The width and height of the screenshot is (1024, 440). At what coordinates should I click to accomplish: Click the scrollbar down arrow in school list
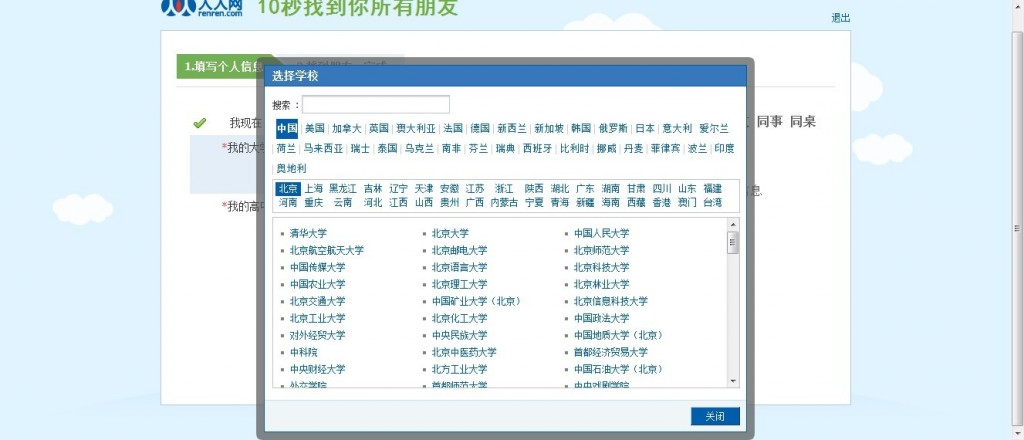(x=733, y=381)
